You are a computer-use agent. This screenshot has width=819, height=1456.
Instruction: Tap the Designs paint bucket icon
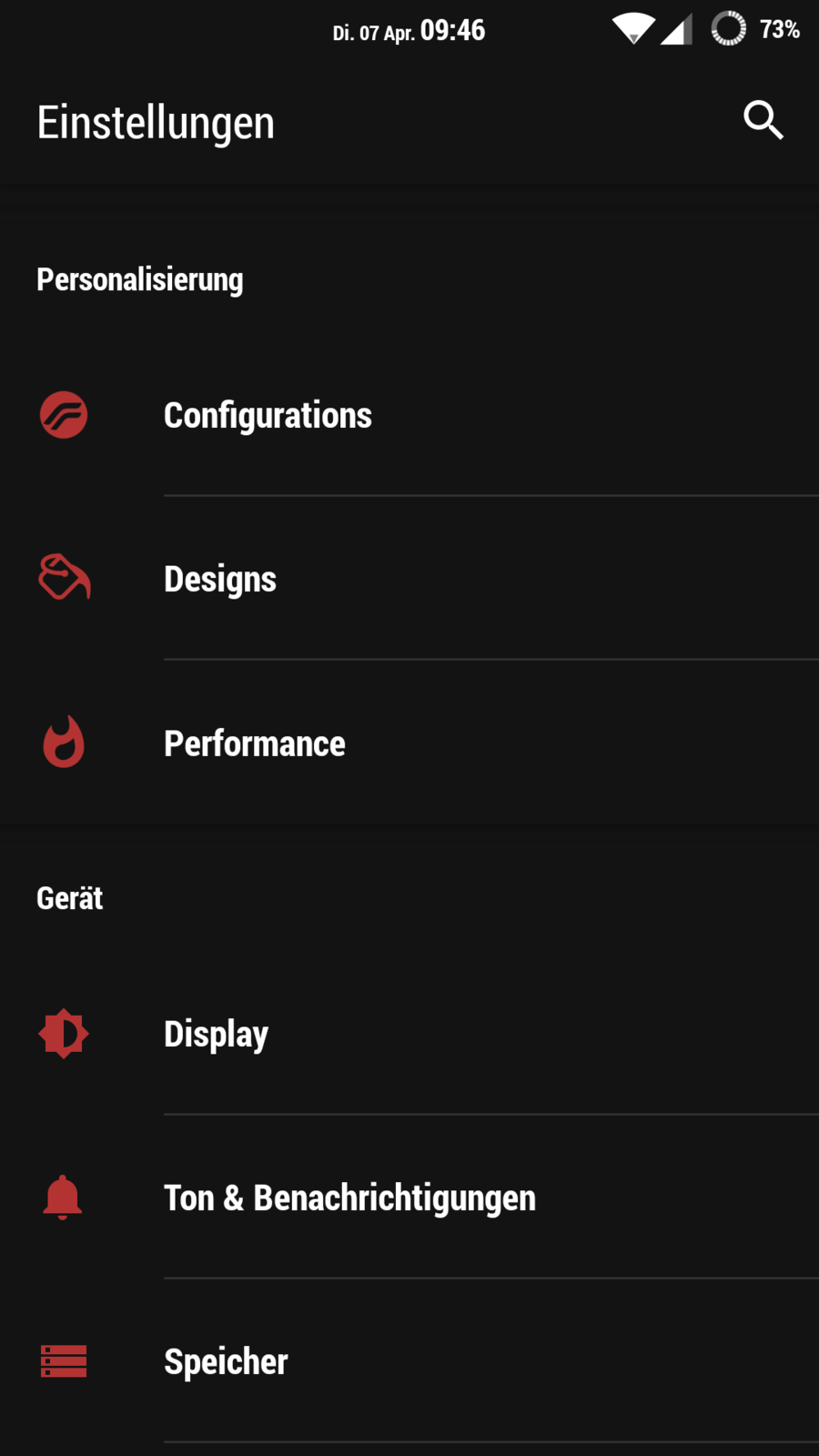coord(64,578)
